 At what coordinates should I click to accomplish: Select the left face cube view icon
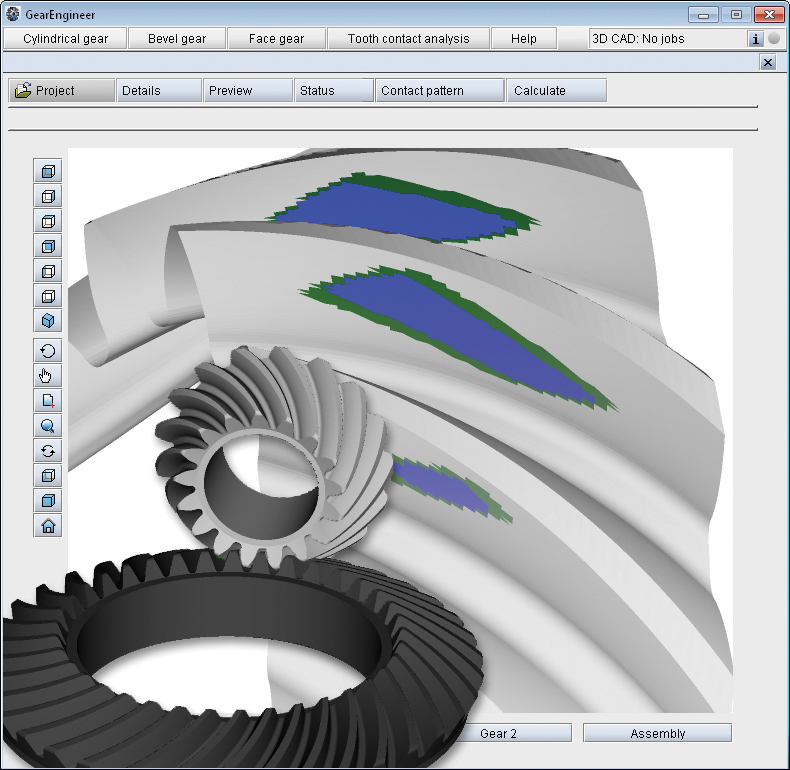48,271
